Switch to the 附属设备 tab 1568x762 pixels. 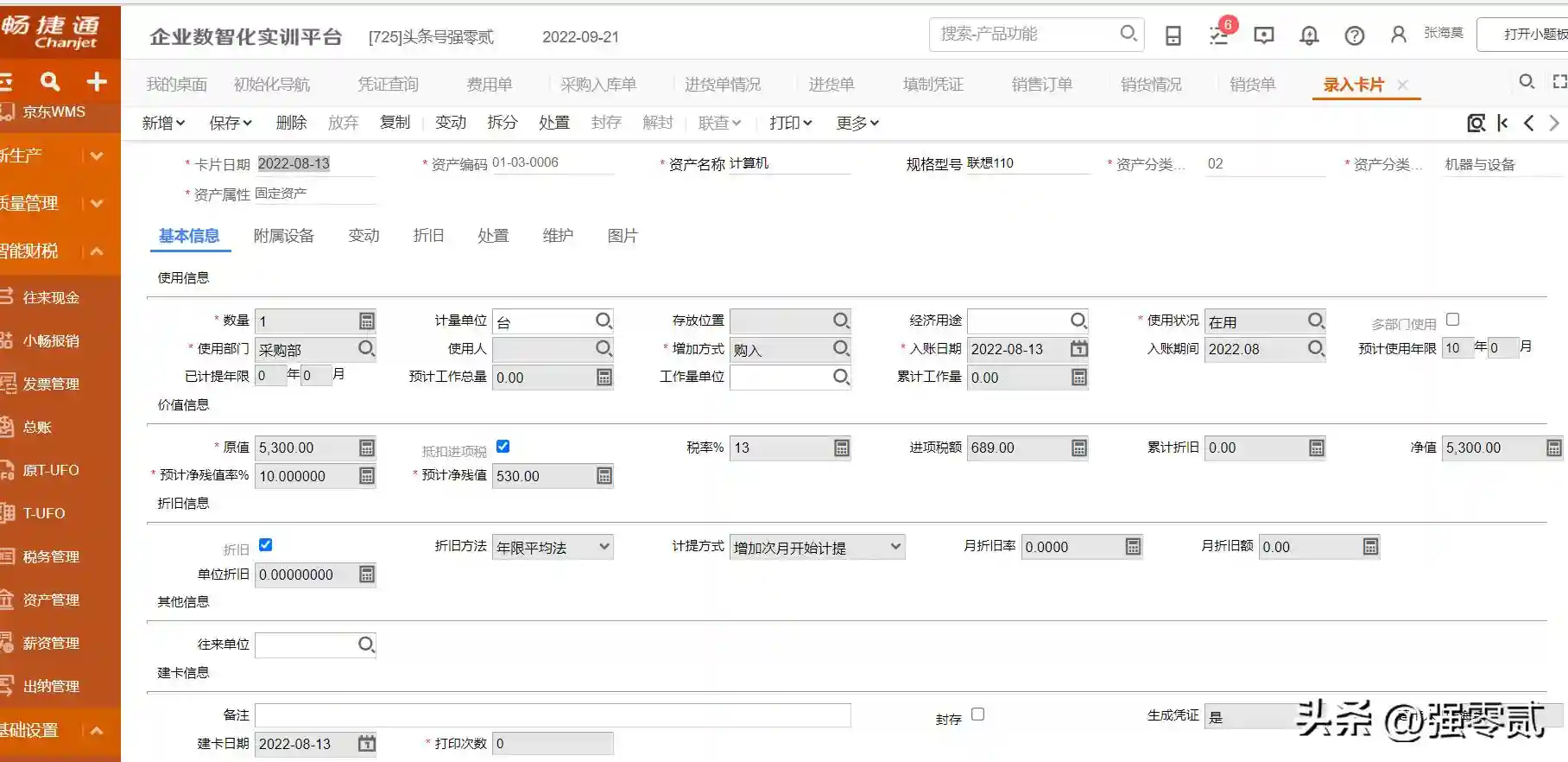(x=283, y=236)
